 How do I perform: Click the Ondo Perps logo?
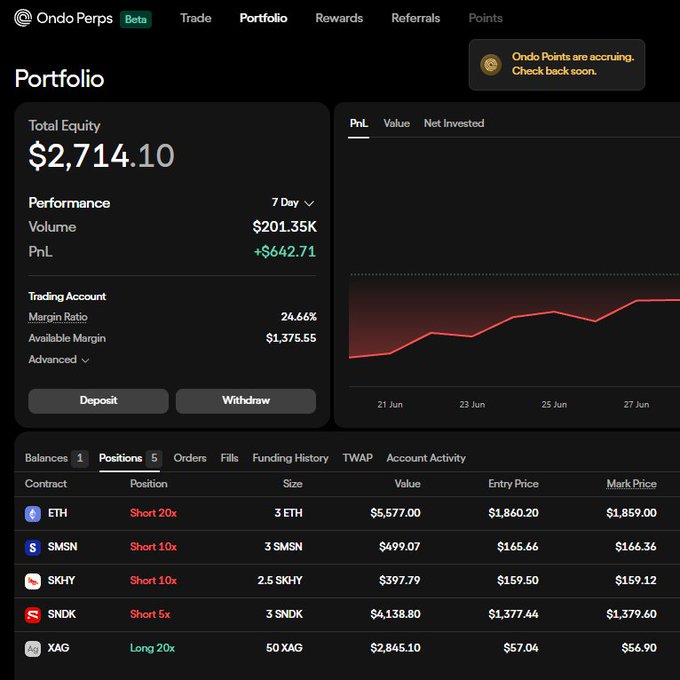pyautogui.click(x=63, y=18)
